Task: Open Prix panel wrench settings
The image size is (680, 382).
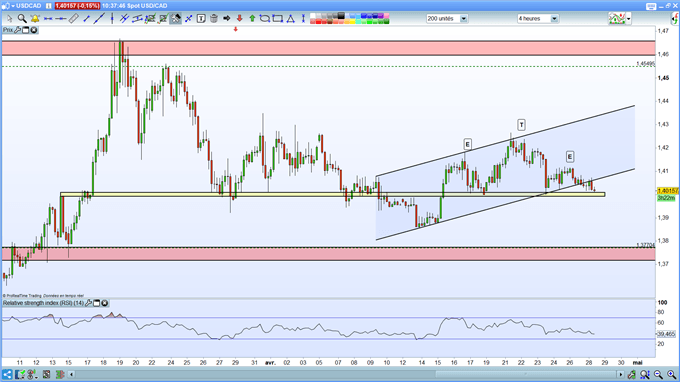Action: [x=18, y=30]
